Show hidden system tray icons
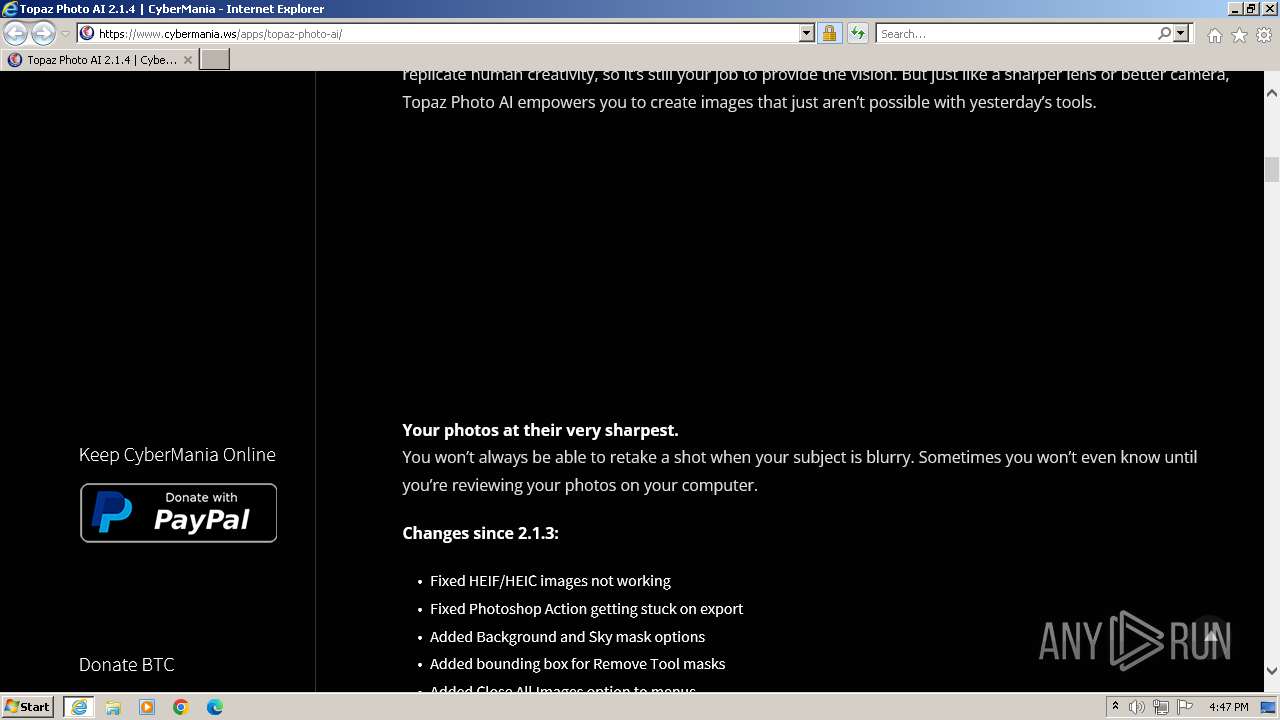 coord(1115,707)
